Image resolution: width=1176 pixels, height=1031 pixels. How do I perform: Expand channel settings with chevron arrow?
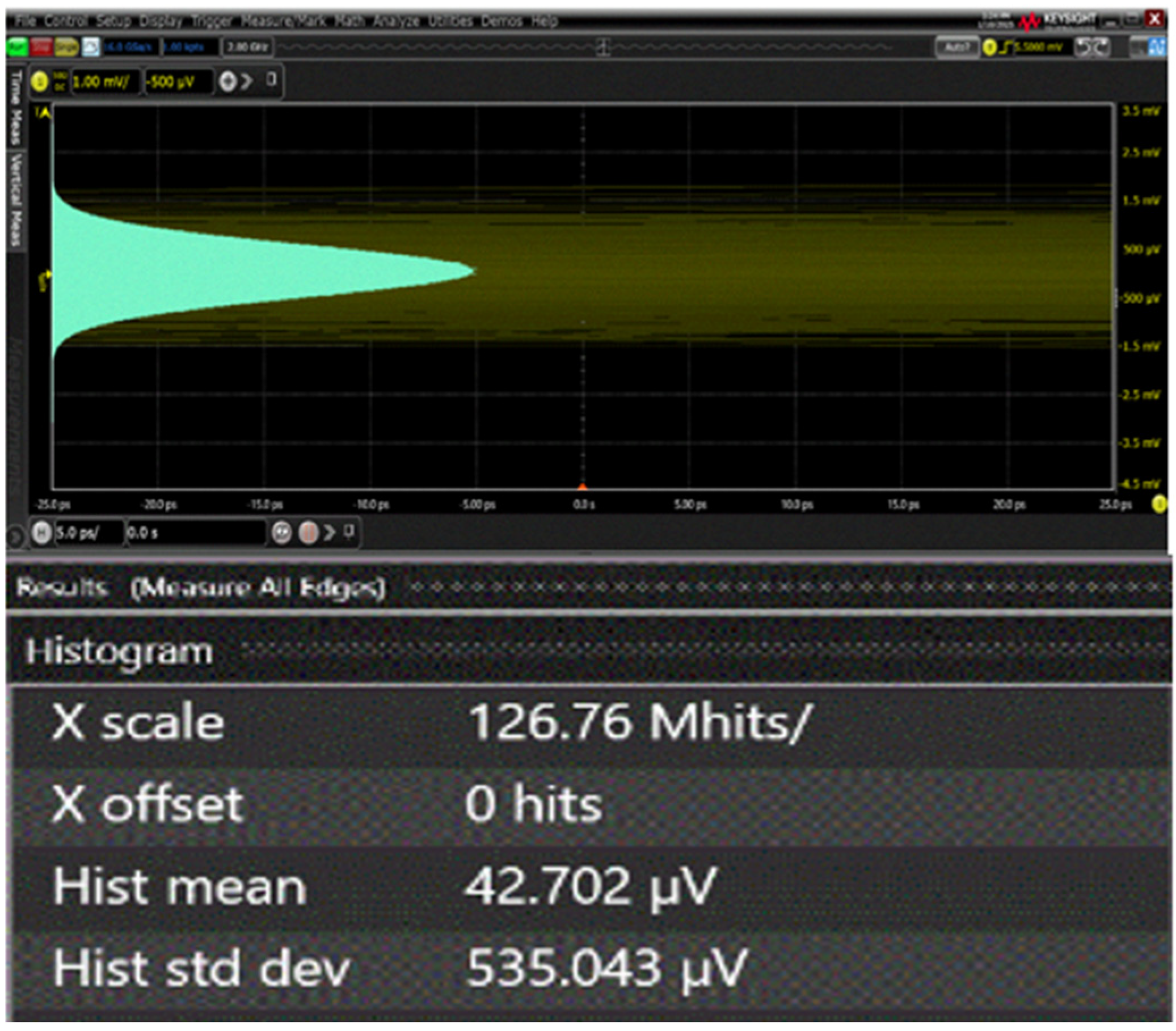(246, 82)
